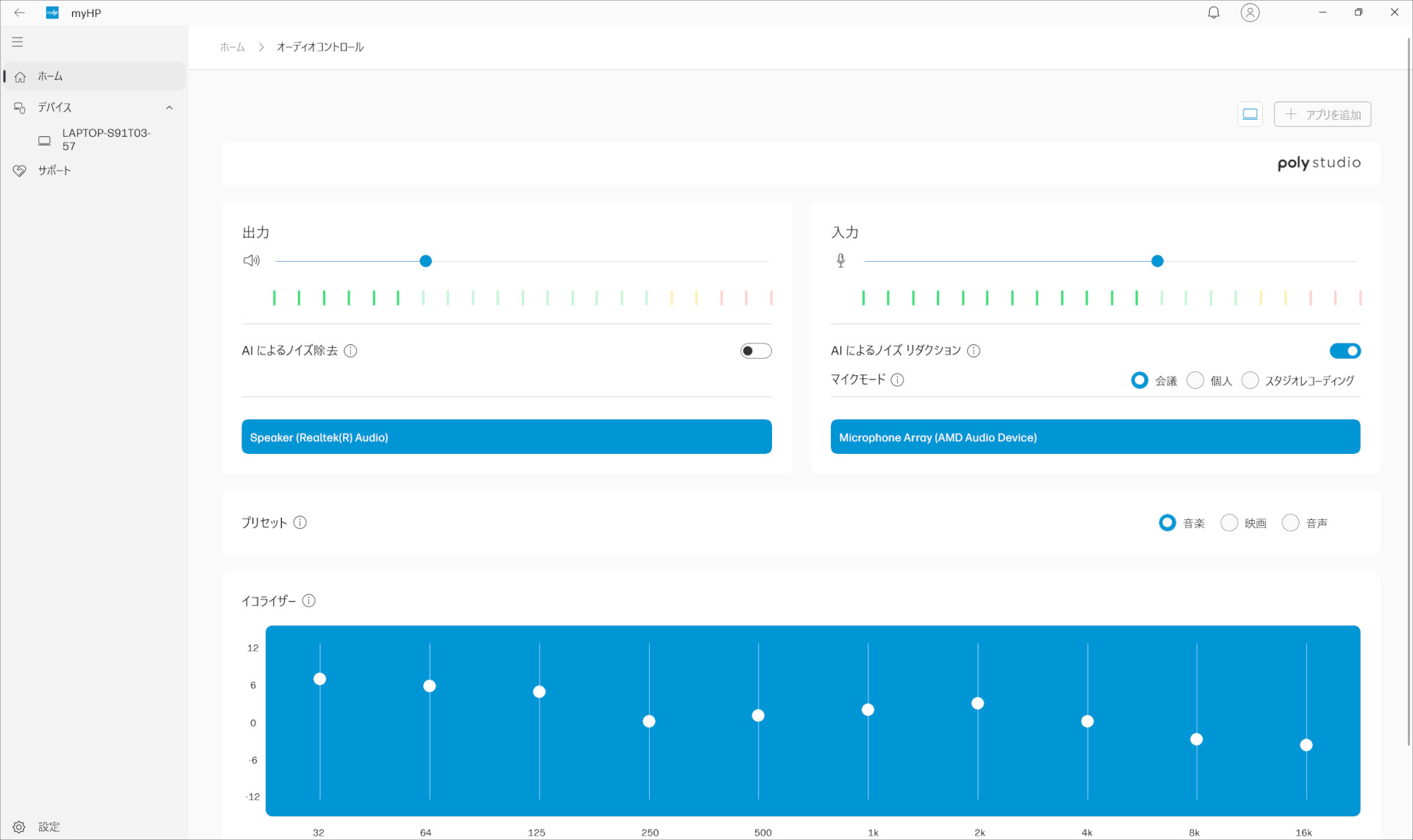Collapse the デバイス section chevron
This screenshot has width=1413, height=840.
coord(169,107)
